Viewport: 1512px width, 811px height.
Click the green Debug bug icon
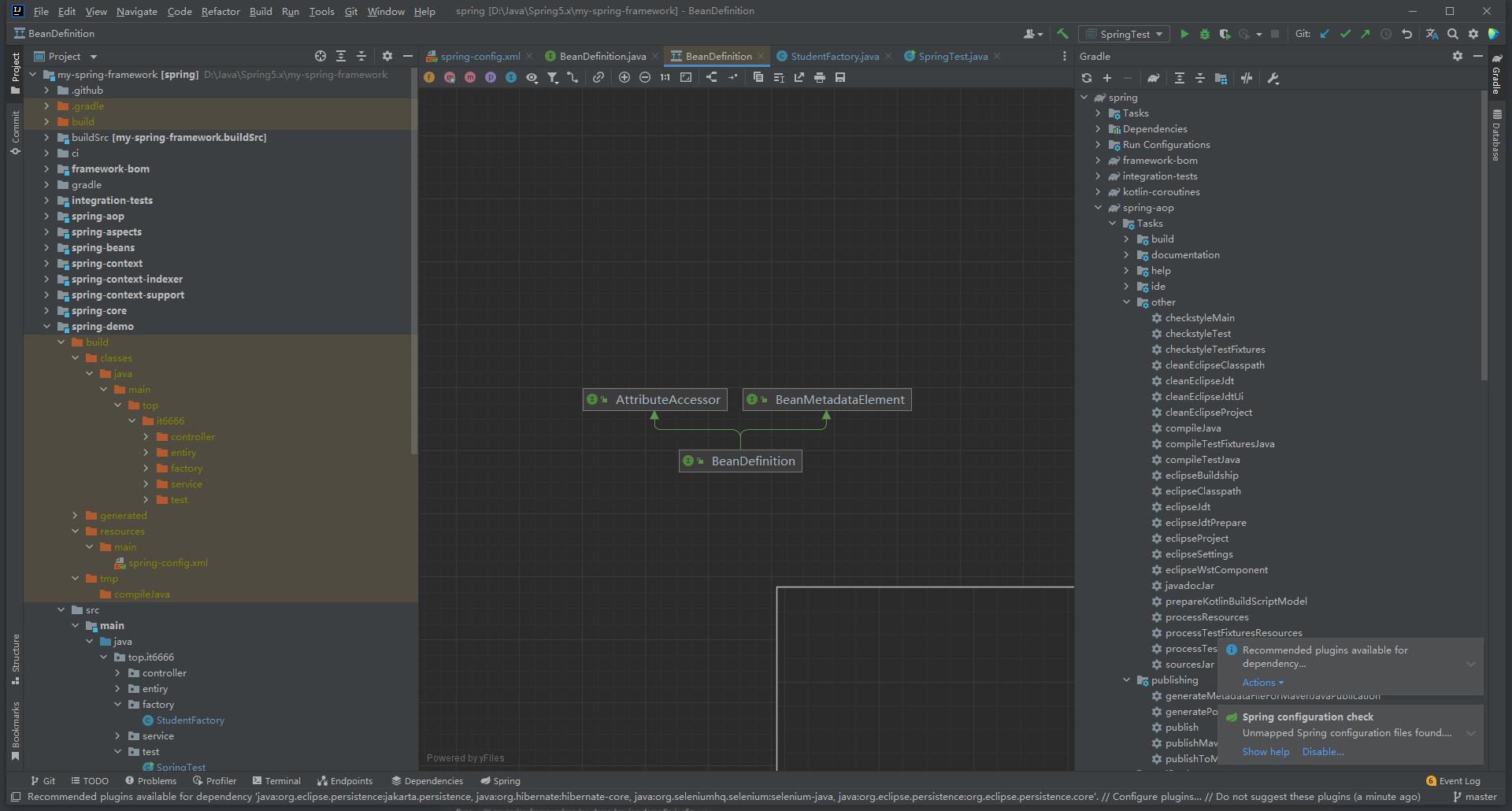click(1204, 34)
